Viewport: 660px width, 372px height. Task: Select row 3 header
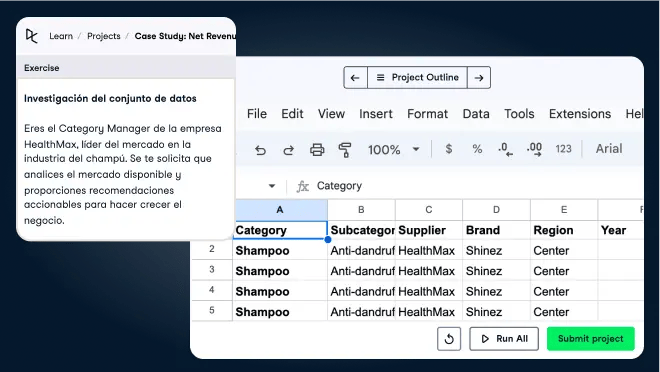(x=212, y=269)
